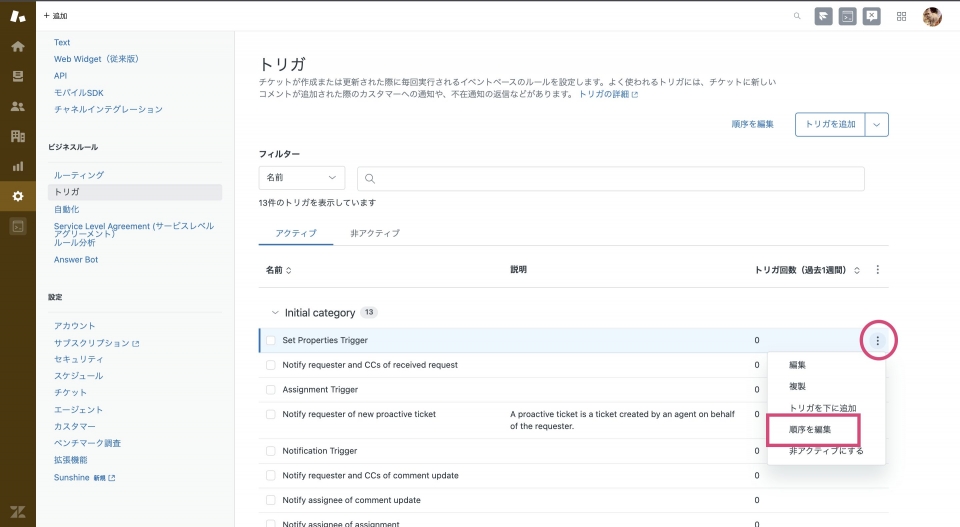Image resolution: width=960 pixels, height=527 pixels.
Task: Select 複製 in the row menu
Action: pyautogui.click(x=798, y=386)
